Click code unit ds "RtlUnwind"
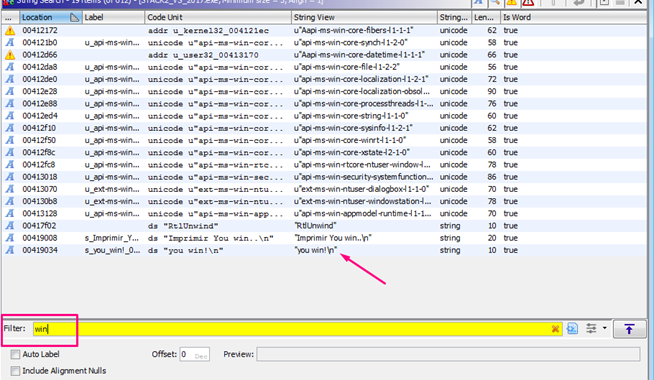This screenshot has height=380, width=654. [x=183, y=226]
